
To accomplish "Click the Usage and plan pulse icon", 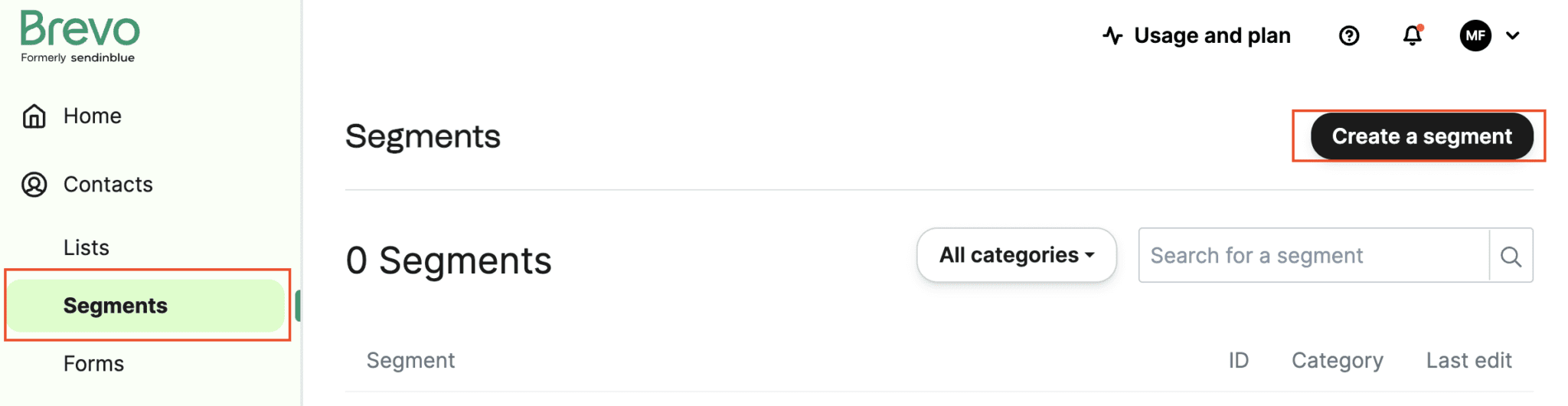I will tap(1112, 36).
